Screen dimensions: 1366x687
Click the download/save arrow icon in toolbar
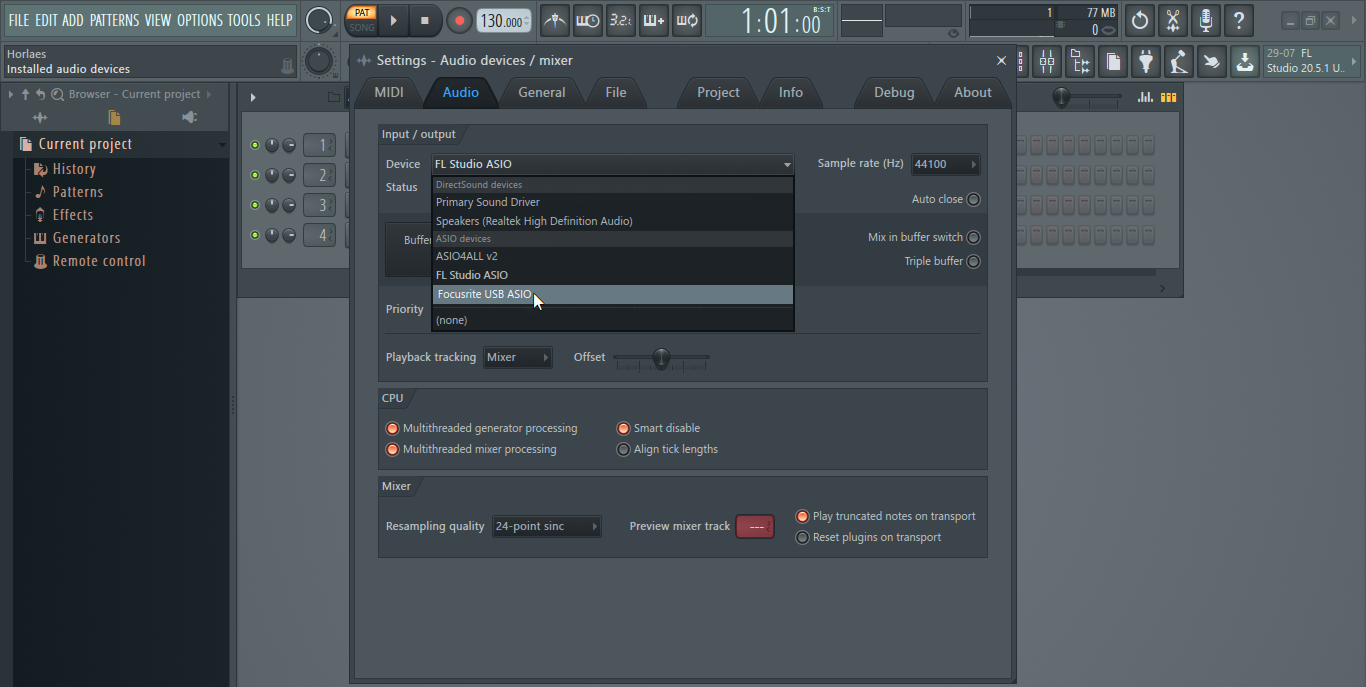point(1244,62)
